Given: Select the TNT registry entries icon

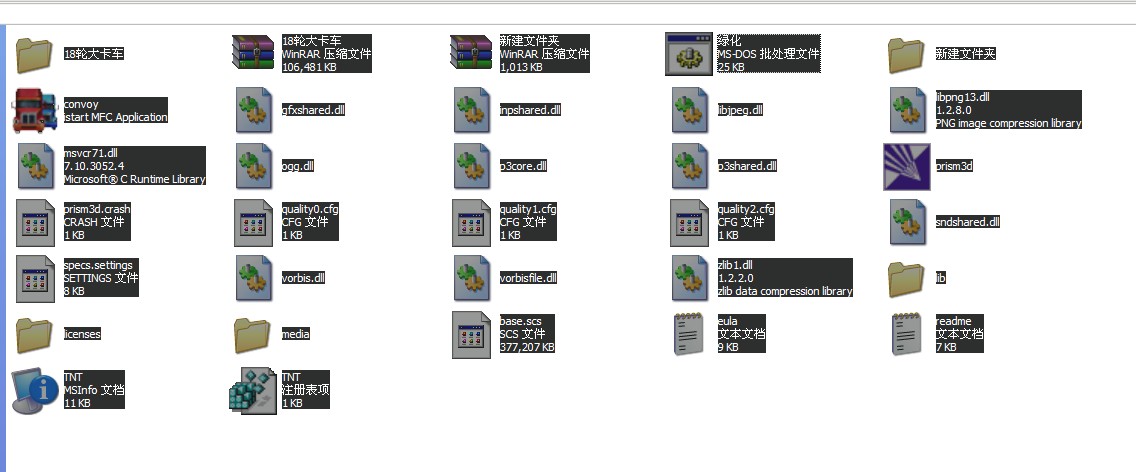Looking at the screenshot, I should tap(253, 391).
